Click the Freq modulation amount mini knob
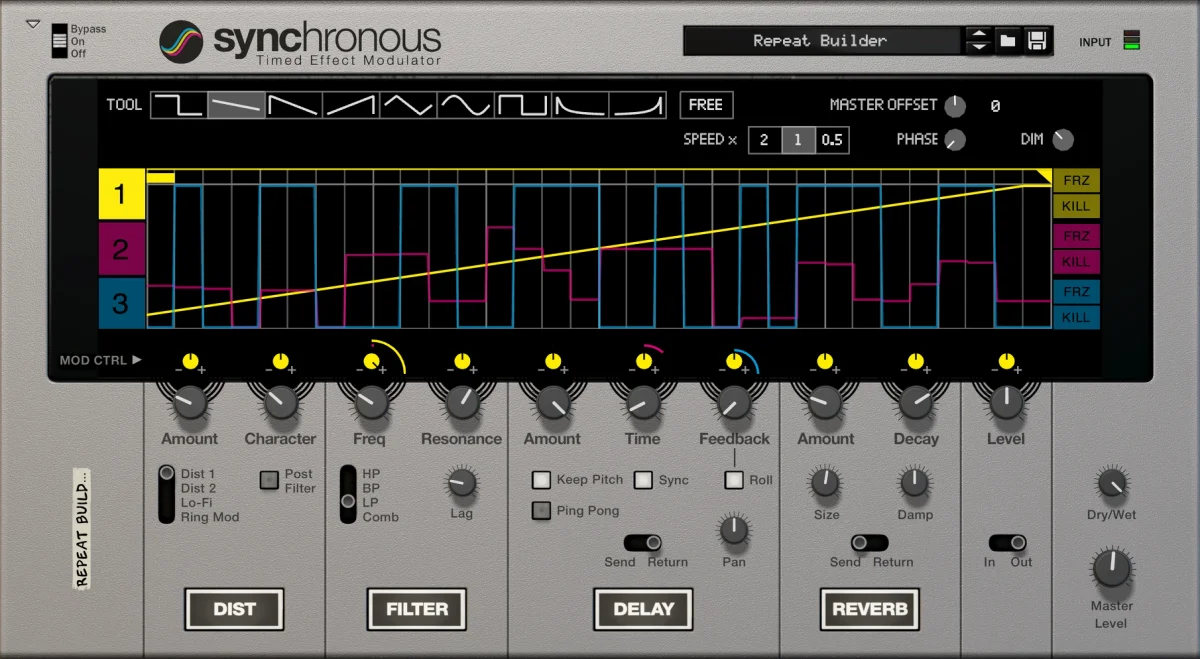The width and height of the screenshot is (1200, 659). [x=370, y=362]
